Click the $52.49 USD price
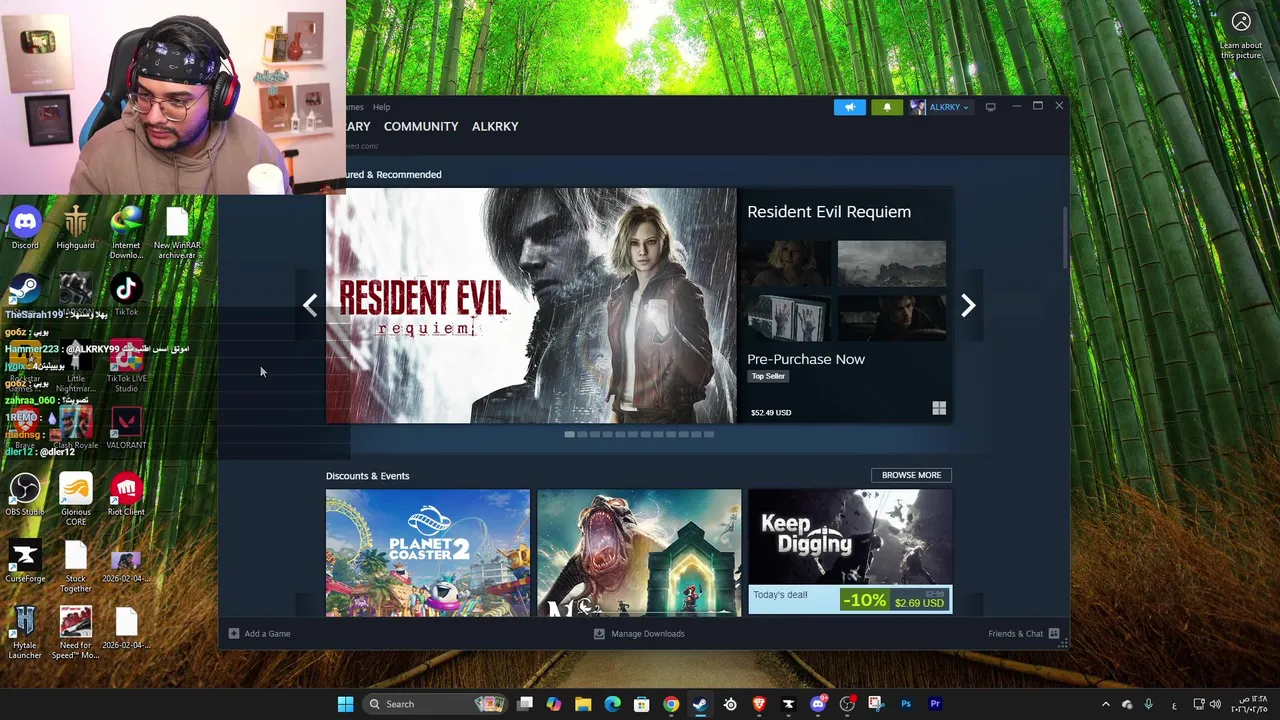Viewport: 1280px width, 720px height. click(771, 412)
